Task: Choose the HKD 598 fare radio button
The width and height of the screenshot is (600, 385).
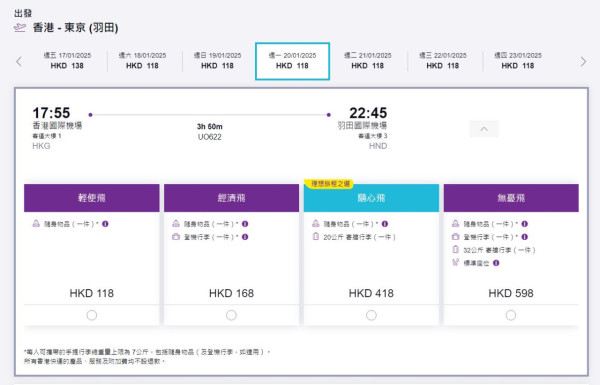Action: [x=511, y=315]
